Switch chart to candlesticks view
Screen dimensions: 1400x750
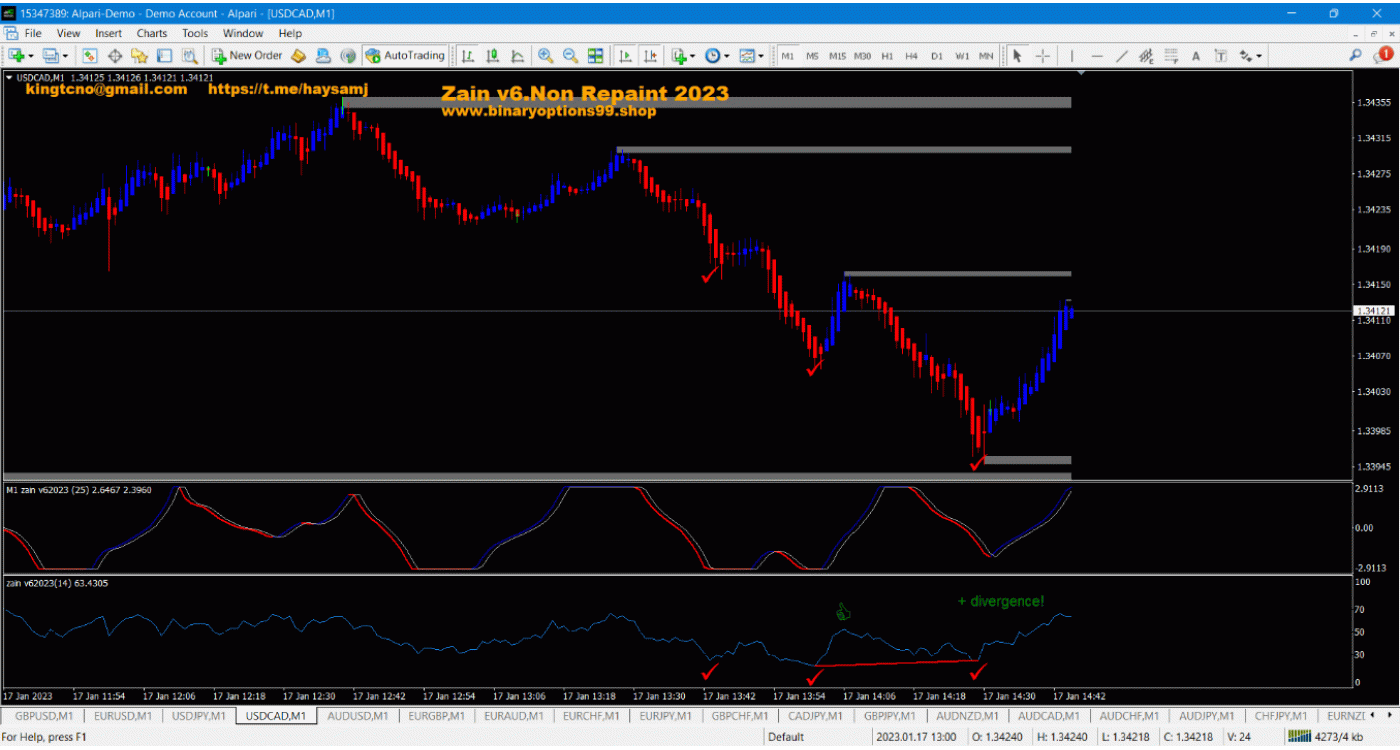(492, 56)
